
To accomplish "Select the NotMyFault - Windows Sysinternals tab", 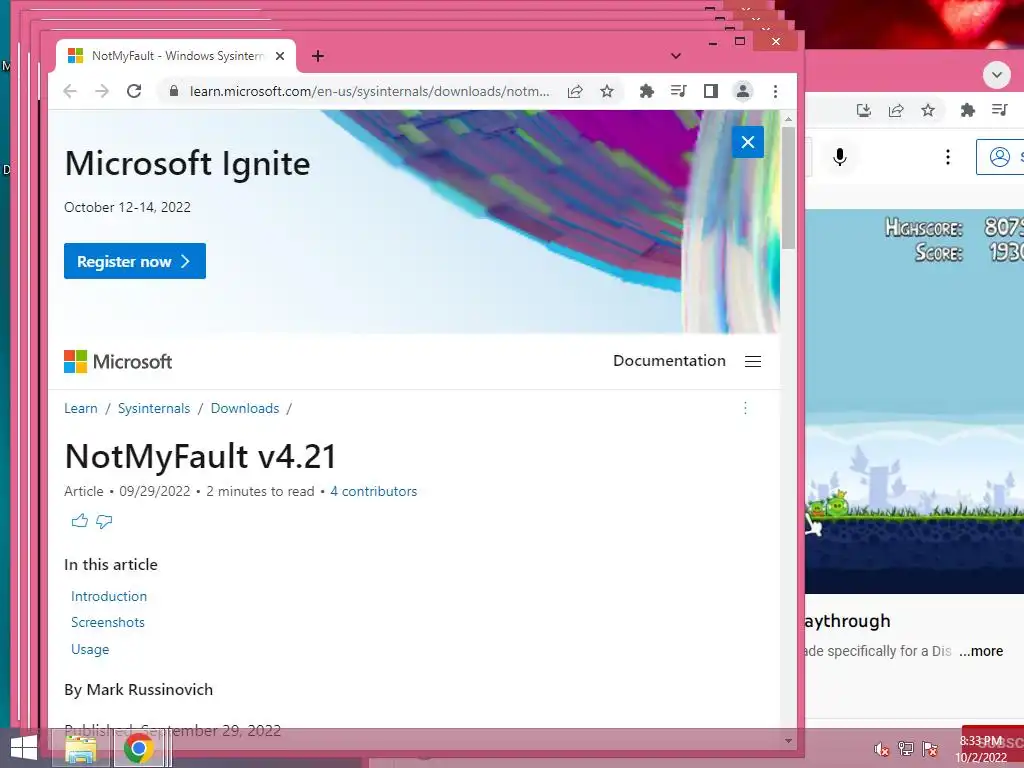I will click(176, 56).
